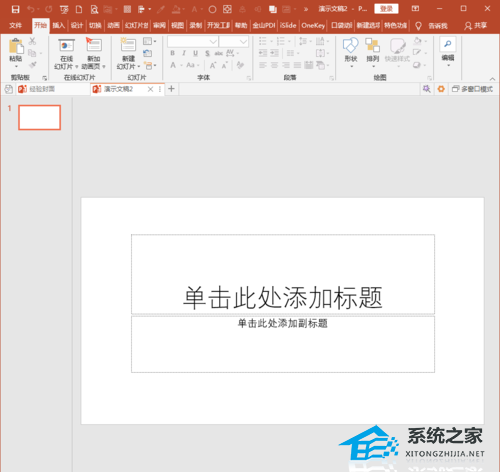Open 文件 menu
500x472 pixels.
tap(15, 25)
